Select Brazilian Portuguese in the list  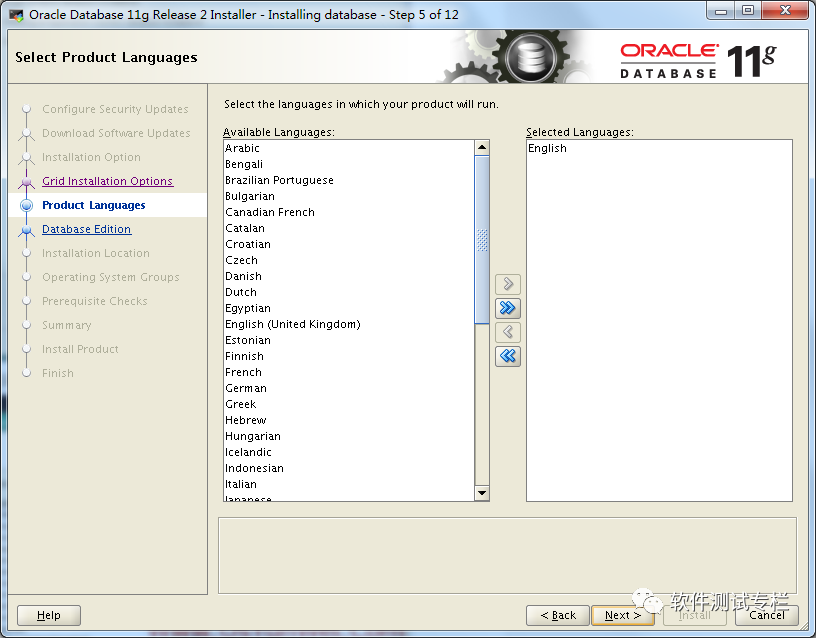tap(349, 180)
